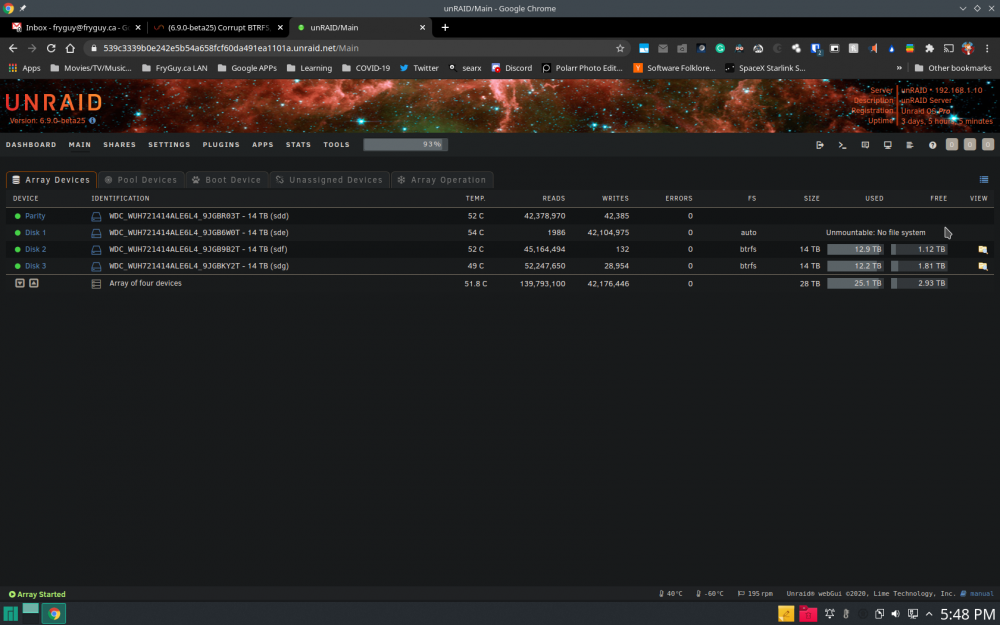
Task: Click Grammarly extension icon
Action: coord(720,48)
